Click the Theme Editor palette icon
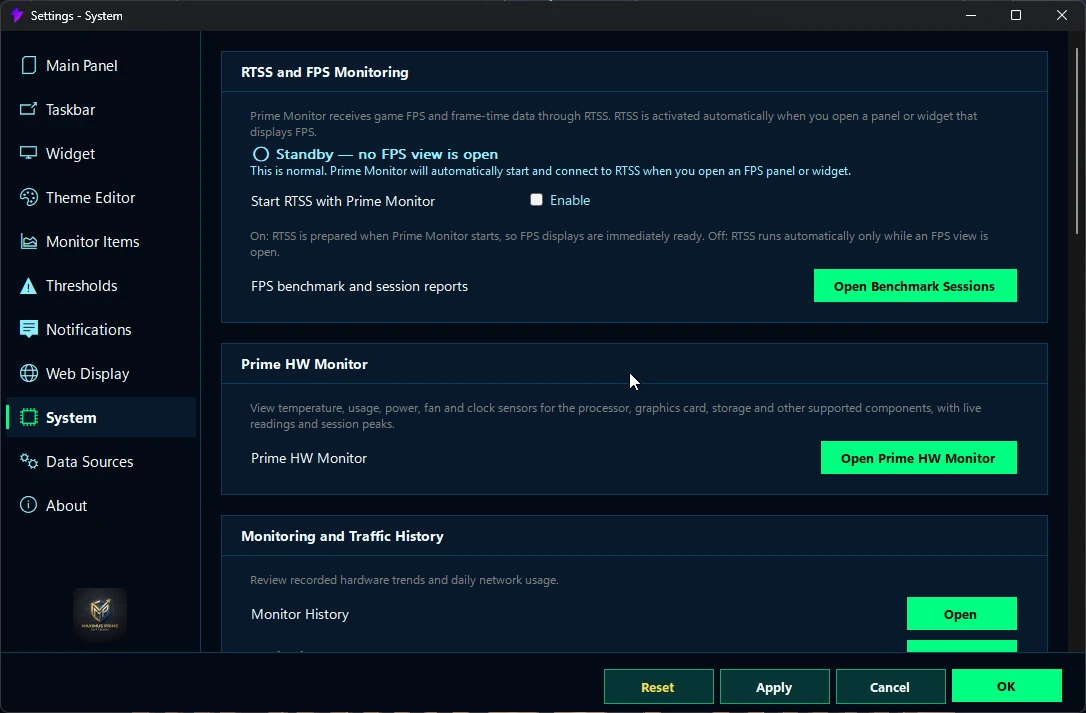This screenshot has width=1086, height=713. (x=28, y=197)
